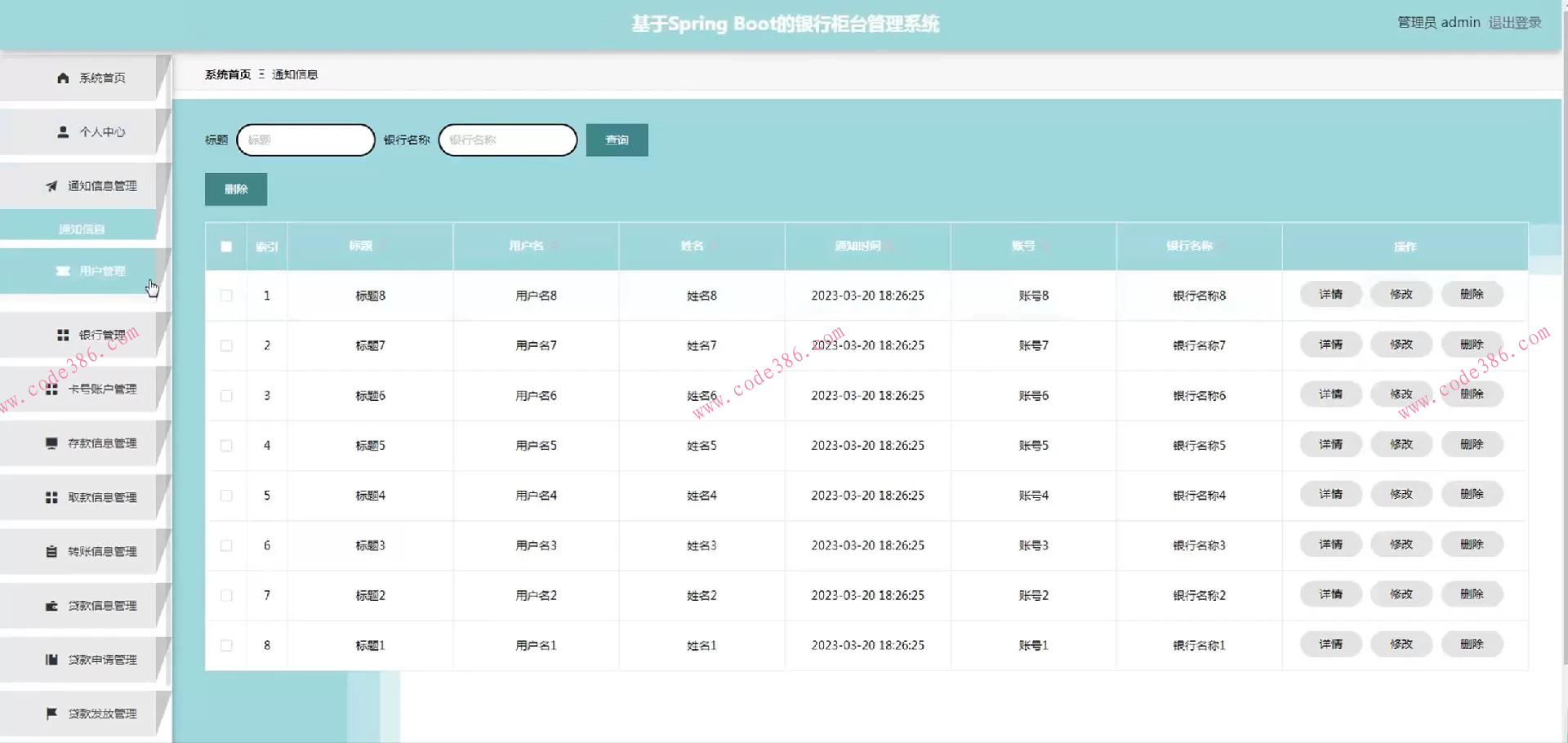Open 卡号账户管理 using its sidebar icon
The height and width of the screenshot is (743, 1568).
tap(51, 389)
